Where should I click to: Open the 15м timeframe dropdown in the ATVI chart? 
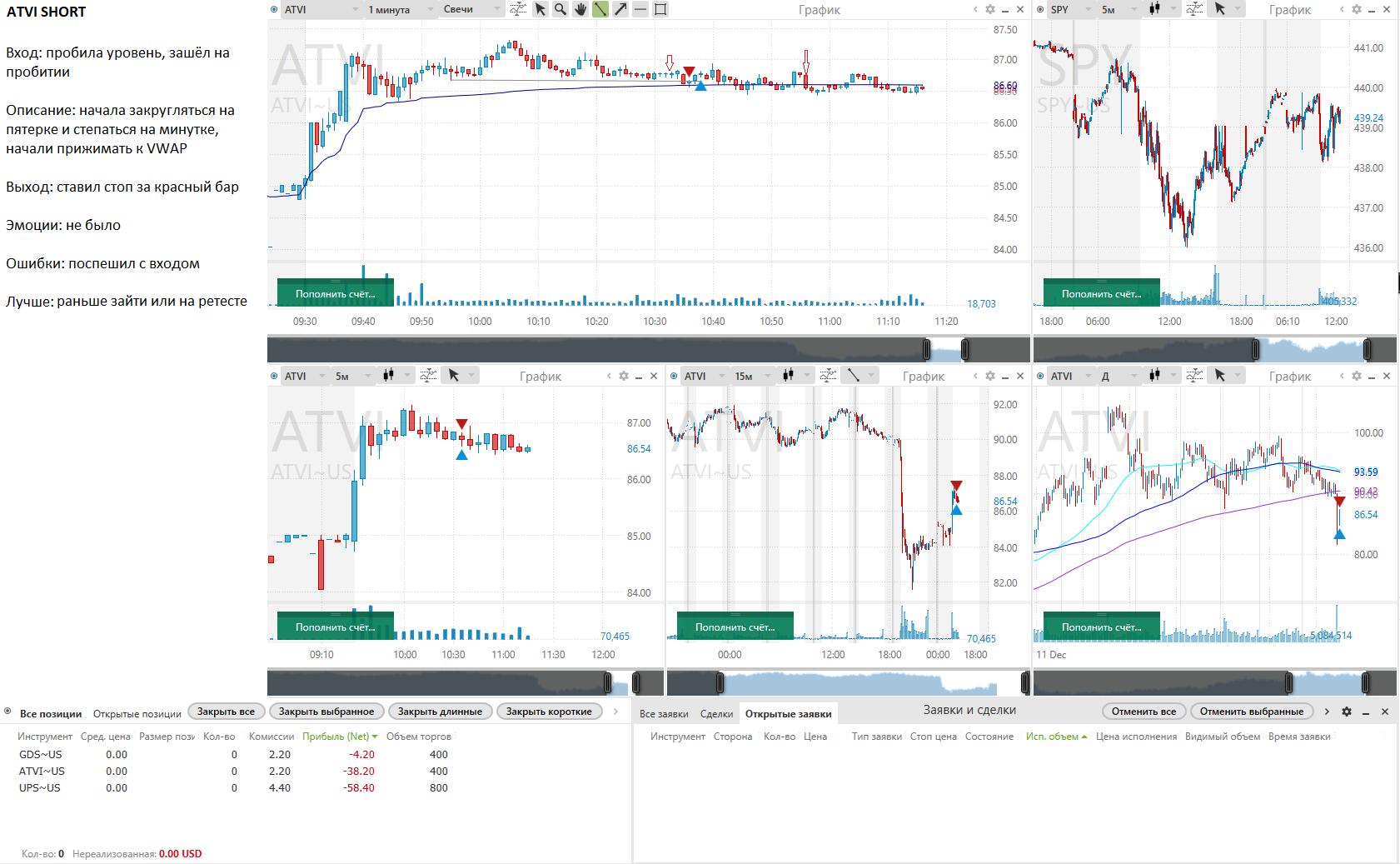click(752, 376)
